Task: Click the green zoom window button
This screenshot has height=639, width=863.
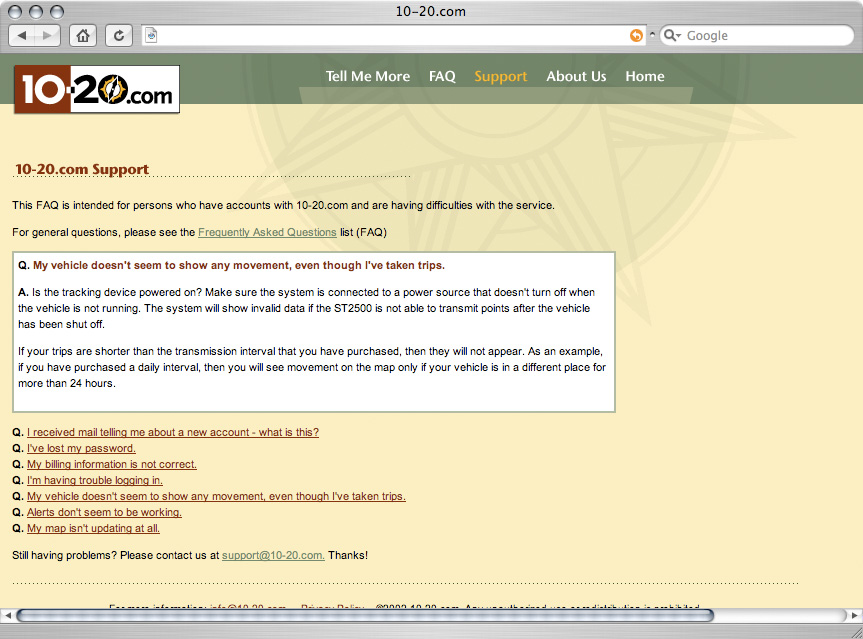Action: tap(57, 12)
